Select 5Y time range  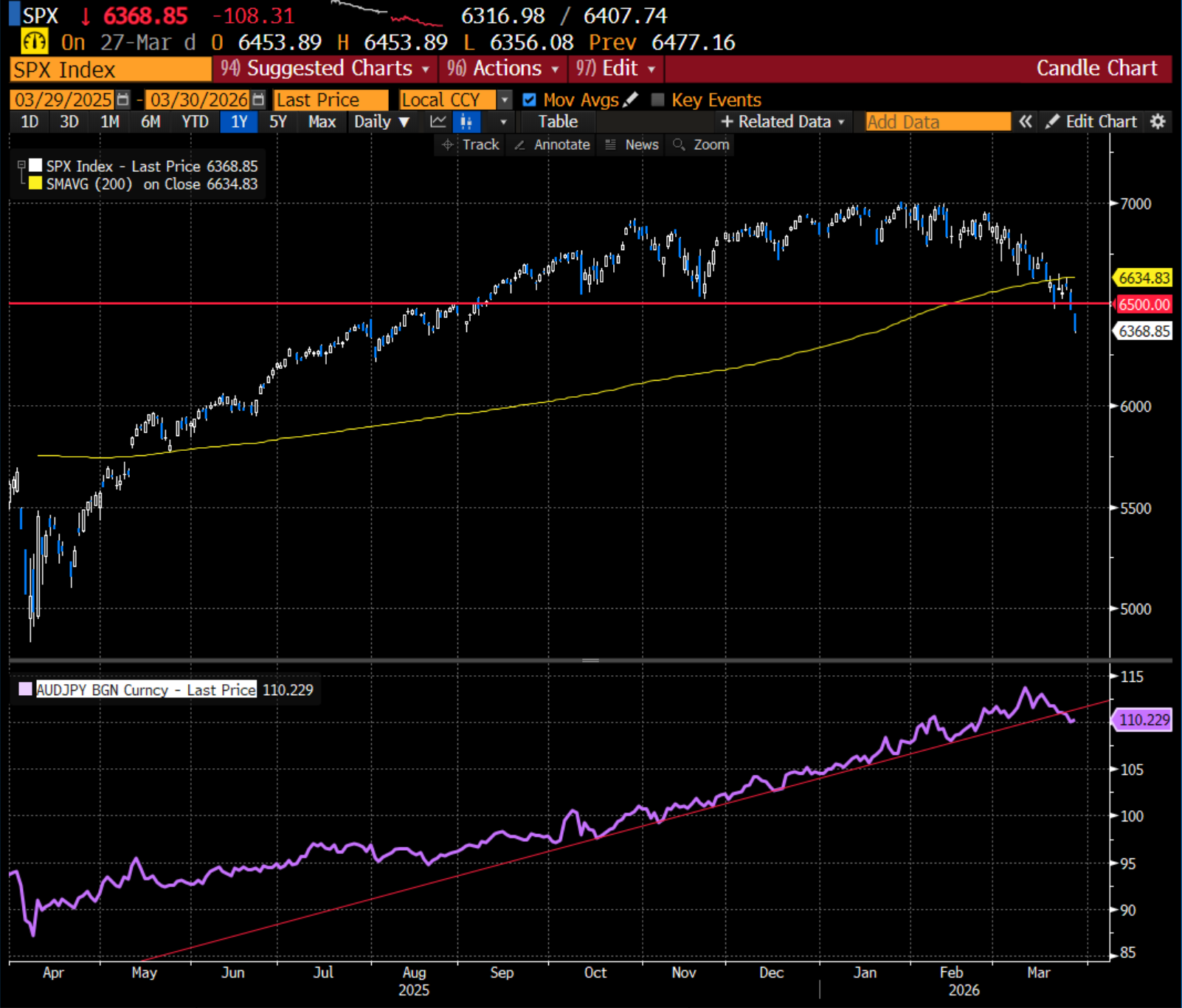[278, 122]
